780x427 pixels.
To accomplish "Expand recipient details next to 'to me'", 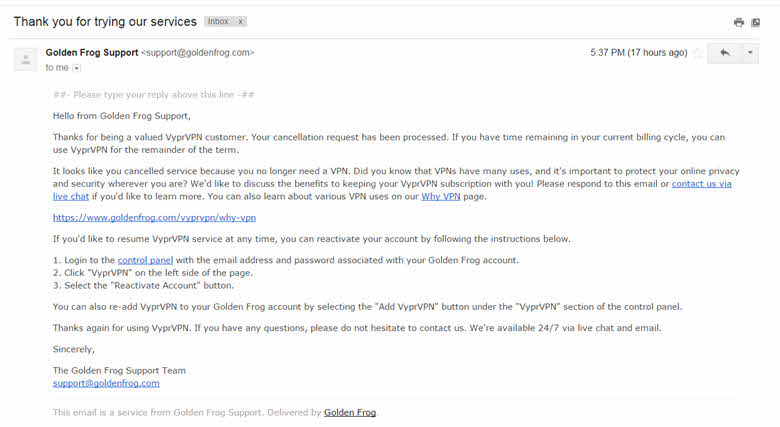I will 77,68.
